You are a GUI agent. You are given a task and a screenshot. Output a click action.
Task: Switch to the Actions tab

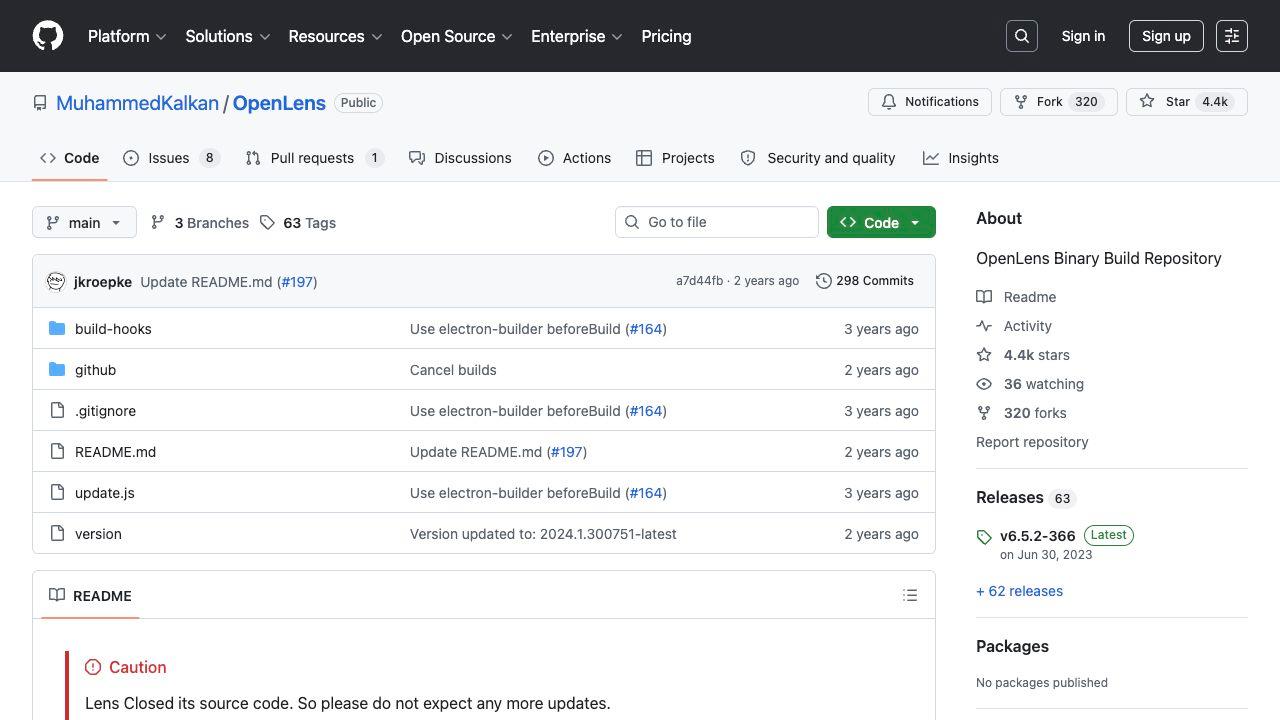(x=574, y=158)
